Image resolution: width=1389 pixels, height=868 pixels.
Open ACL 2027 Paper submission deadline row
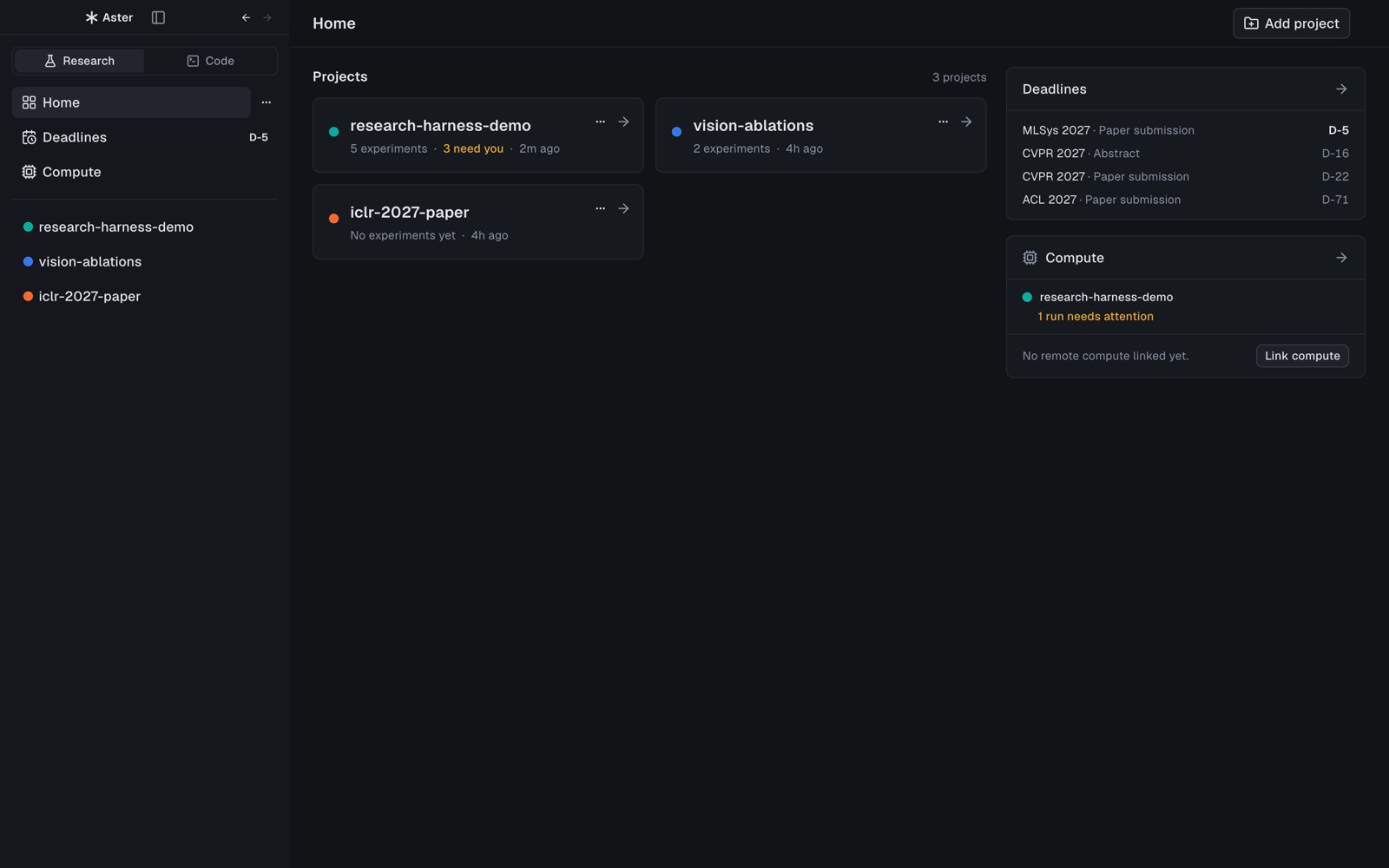click(1185, 200)
